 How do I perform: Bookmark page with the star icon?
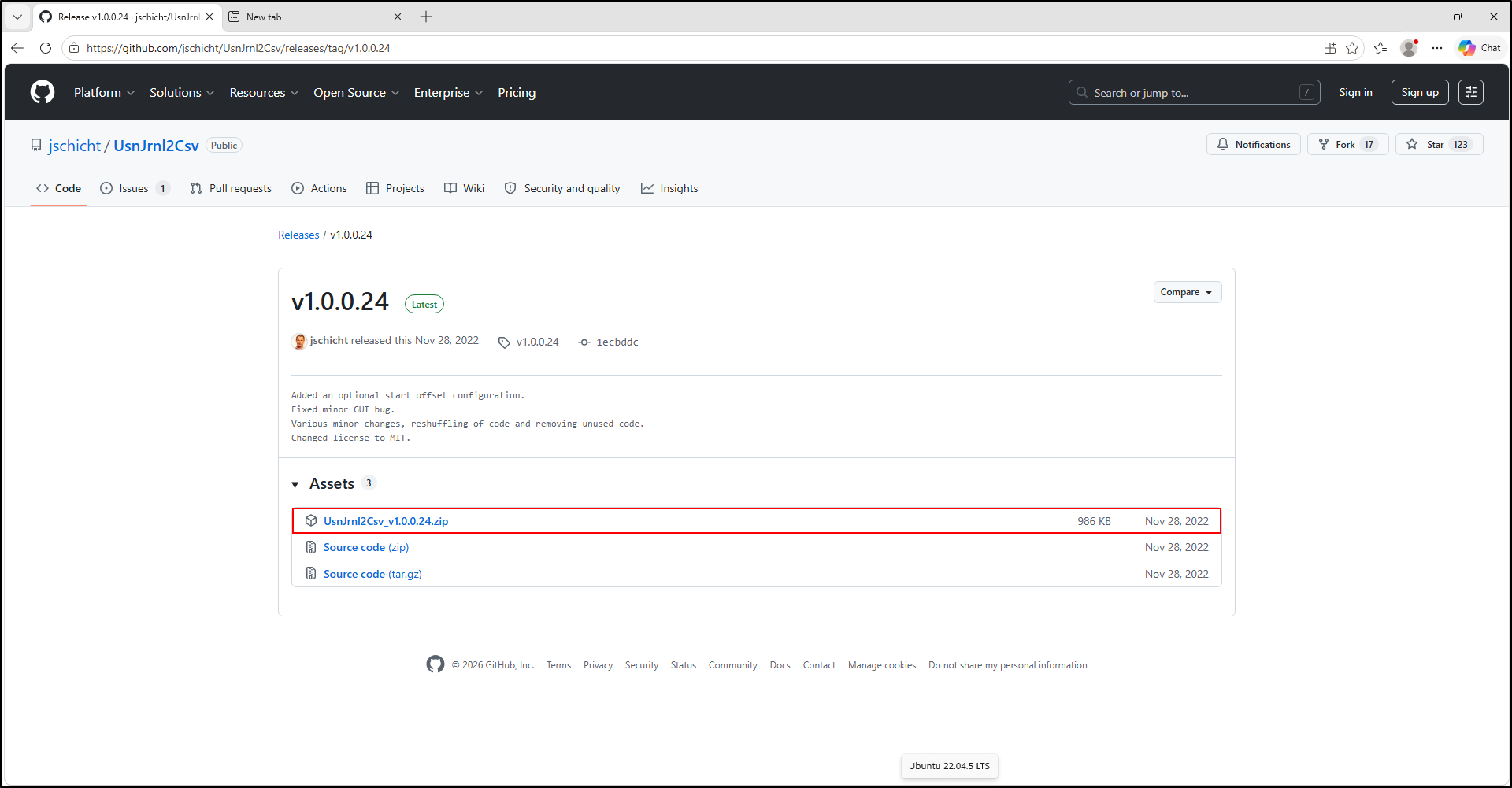[1352, 48]
